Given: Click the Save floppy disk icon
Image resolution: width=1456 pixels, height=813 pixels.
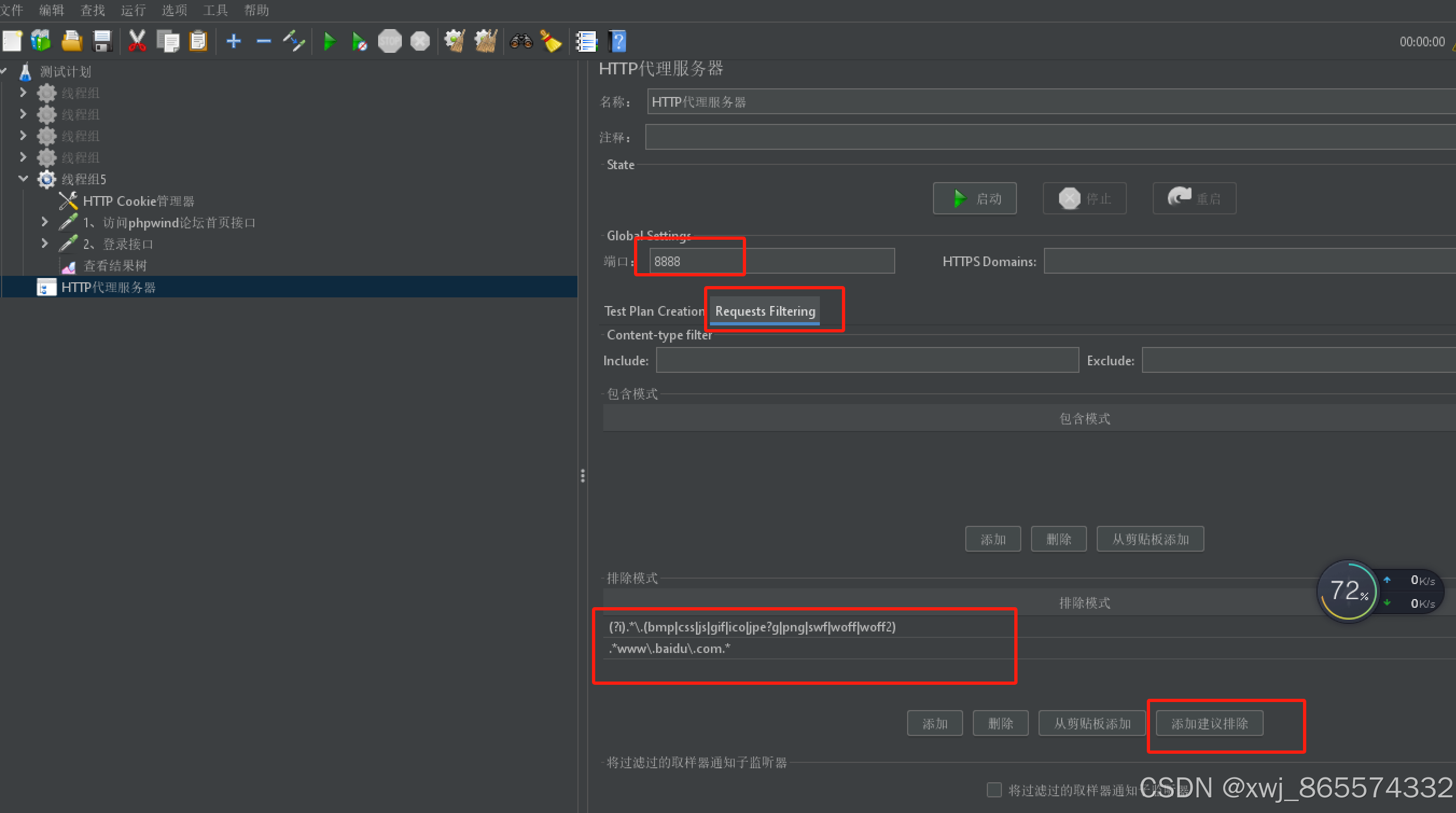Looking at the screenshot, I should coord(102,41).
